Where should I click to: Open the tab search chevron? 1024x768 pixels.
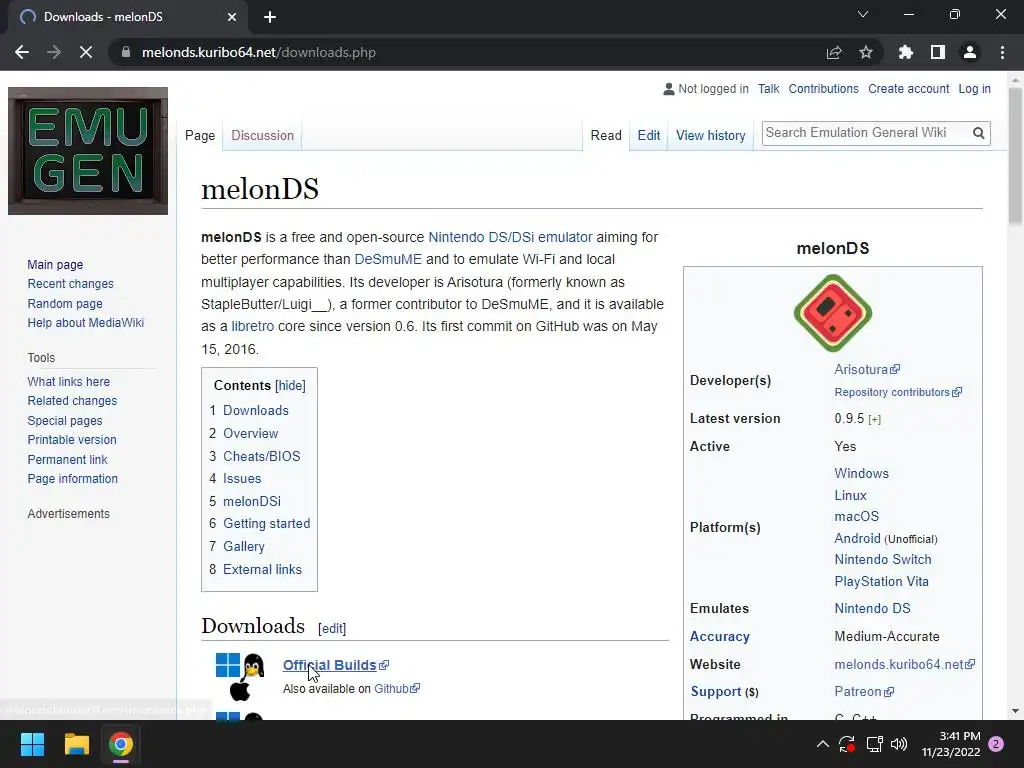(x=863, y=14)
